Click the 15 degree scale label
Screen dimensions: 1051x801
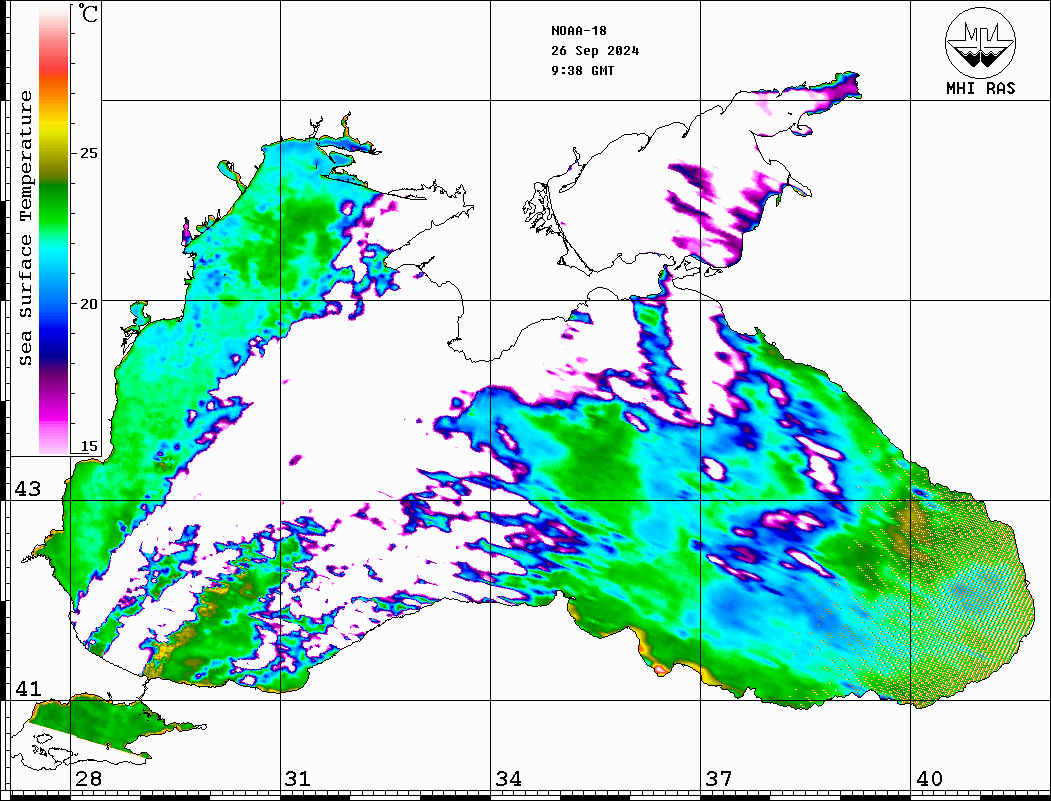pos(88,446)
